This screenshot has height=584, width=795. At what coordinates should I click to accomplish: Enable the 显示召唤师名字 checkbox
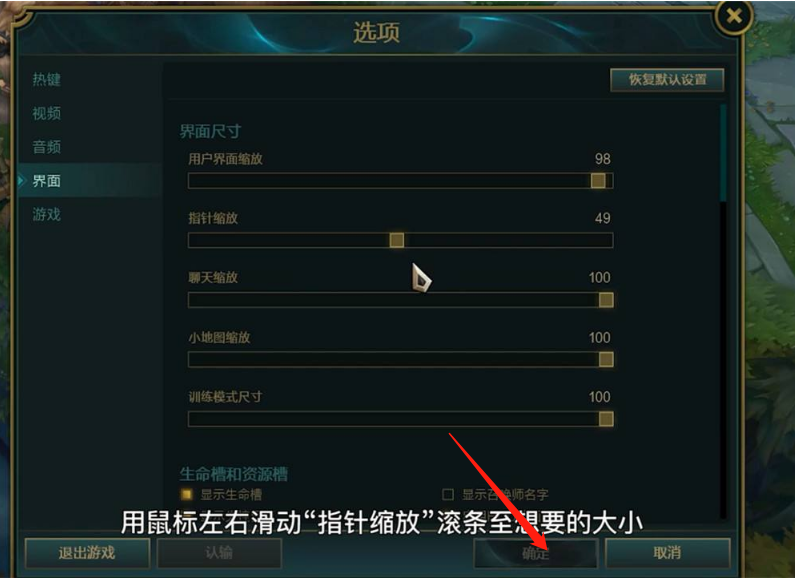(x=448, y=494)
